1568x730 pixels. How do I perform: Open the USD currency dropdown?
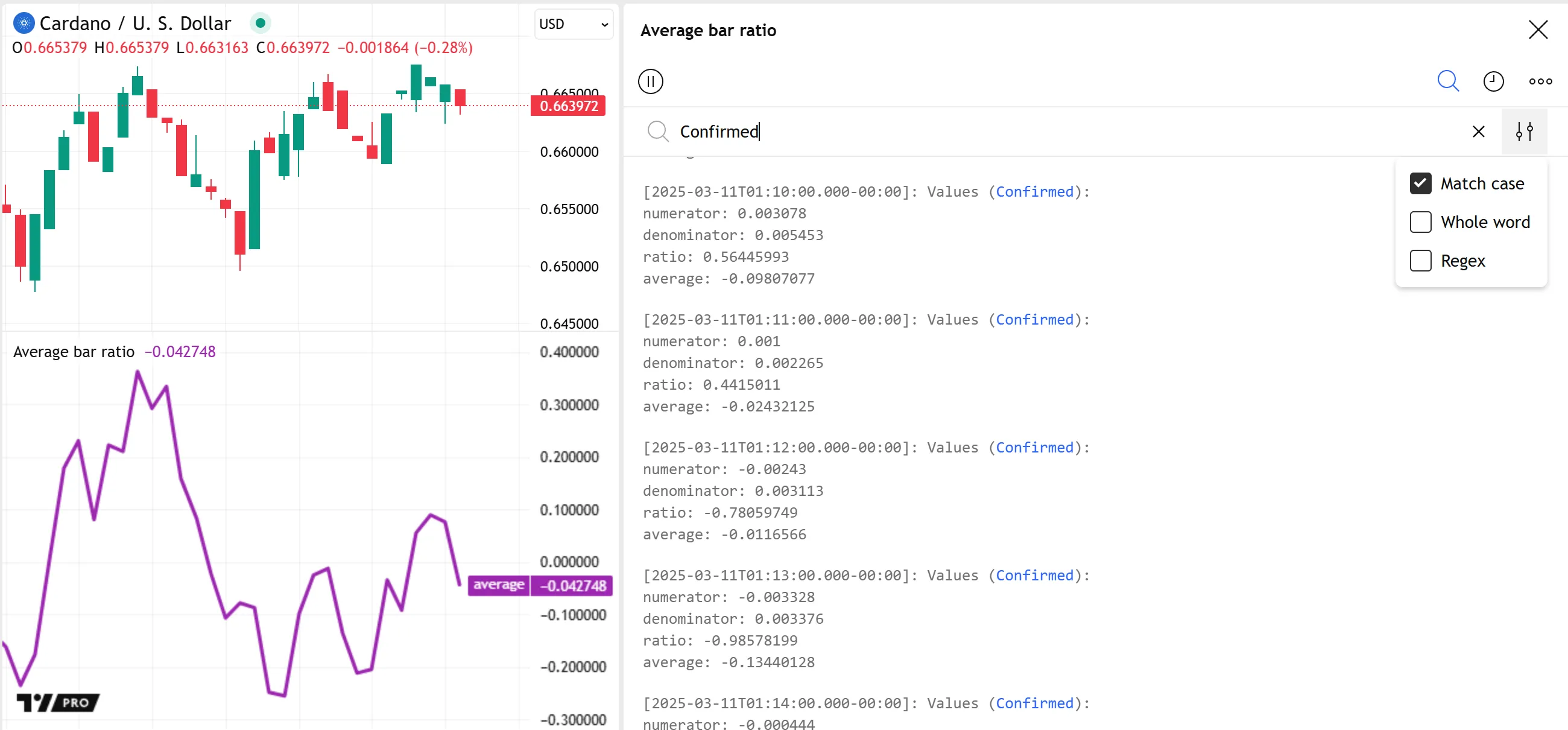tap(573, 24)
